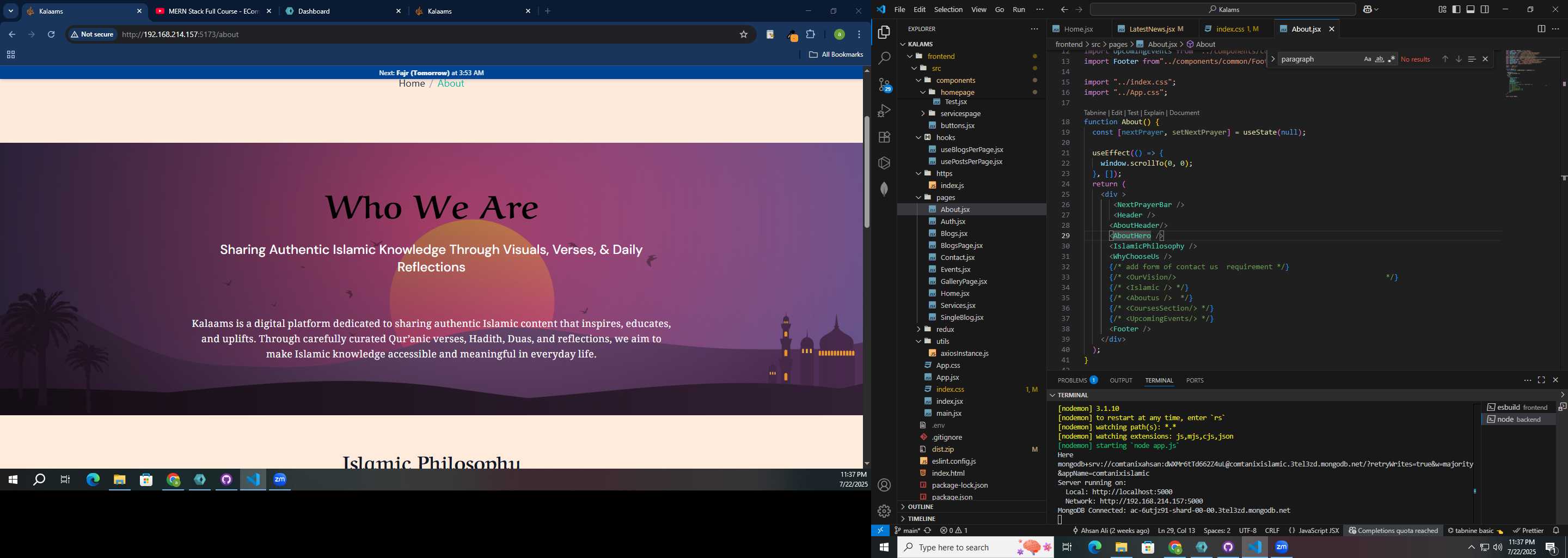Screen dimensions: 1568x558
Task: Open Chrome apps grid in bookmarks bar
Action: coord(10,55)
